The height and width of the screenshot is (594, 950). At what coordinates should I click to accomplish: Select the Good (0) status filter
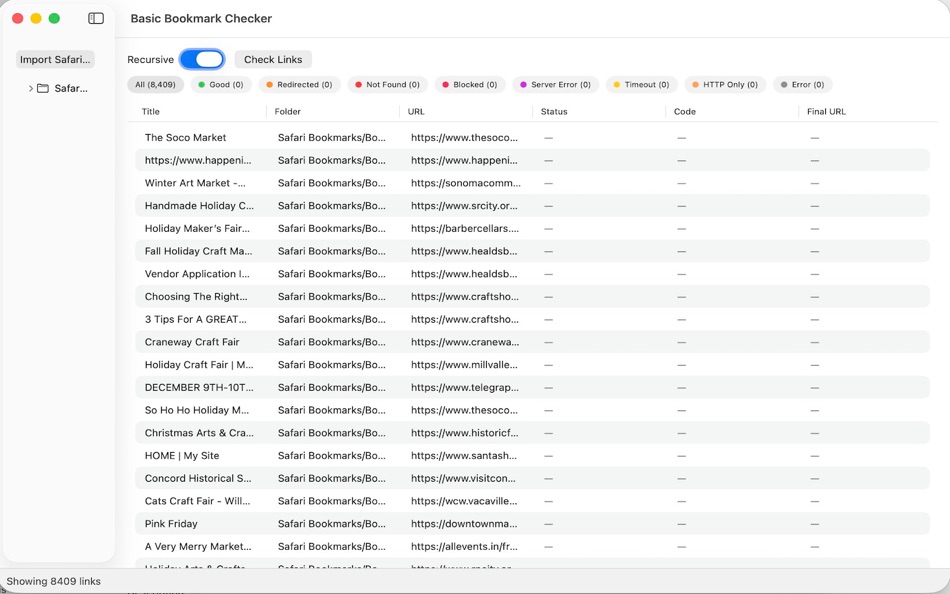[221, 84]
